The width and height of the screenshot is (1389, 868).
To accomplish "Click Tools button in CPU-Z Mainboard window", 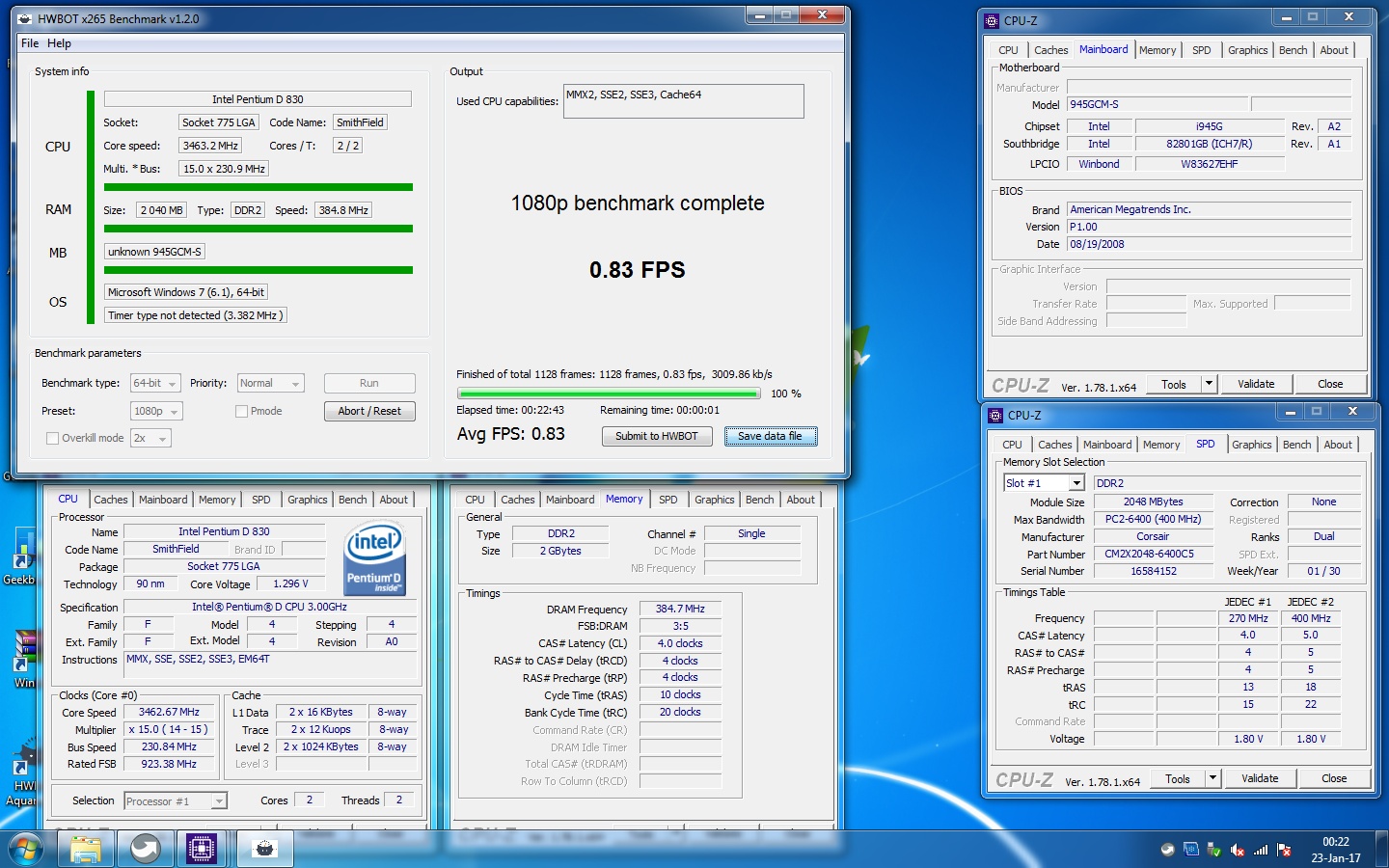I will pos(1174,384).
